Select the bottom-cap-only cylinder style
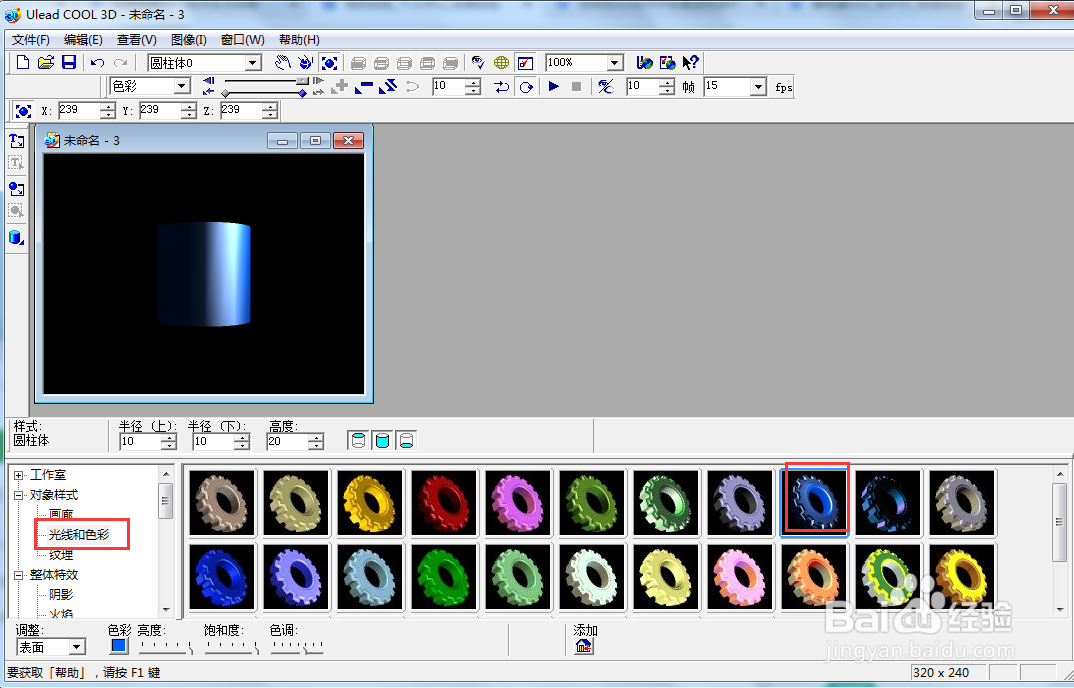The height and width of the screenshot is (688, 1074). click(406, 441)
